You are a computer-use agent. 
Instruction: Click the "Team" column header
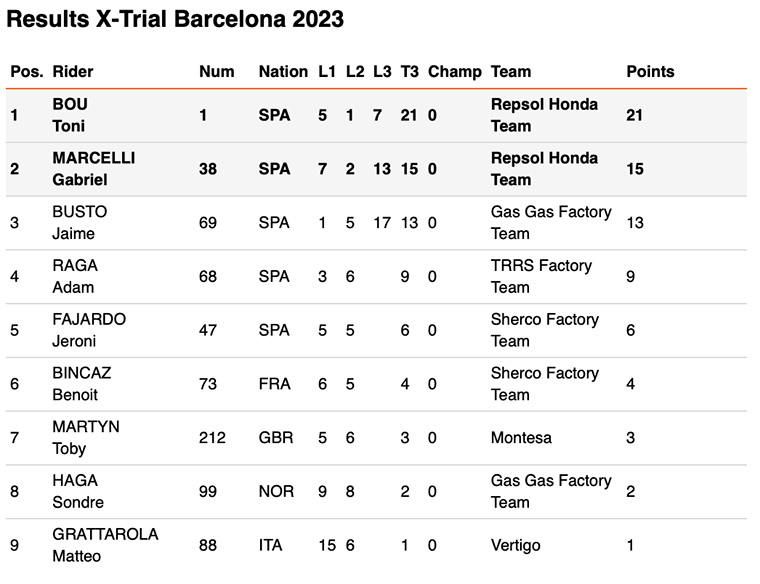(511, 72)
